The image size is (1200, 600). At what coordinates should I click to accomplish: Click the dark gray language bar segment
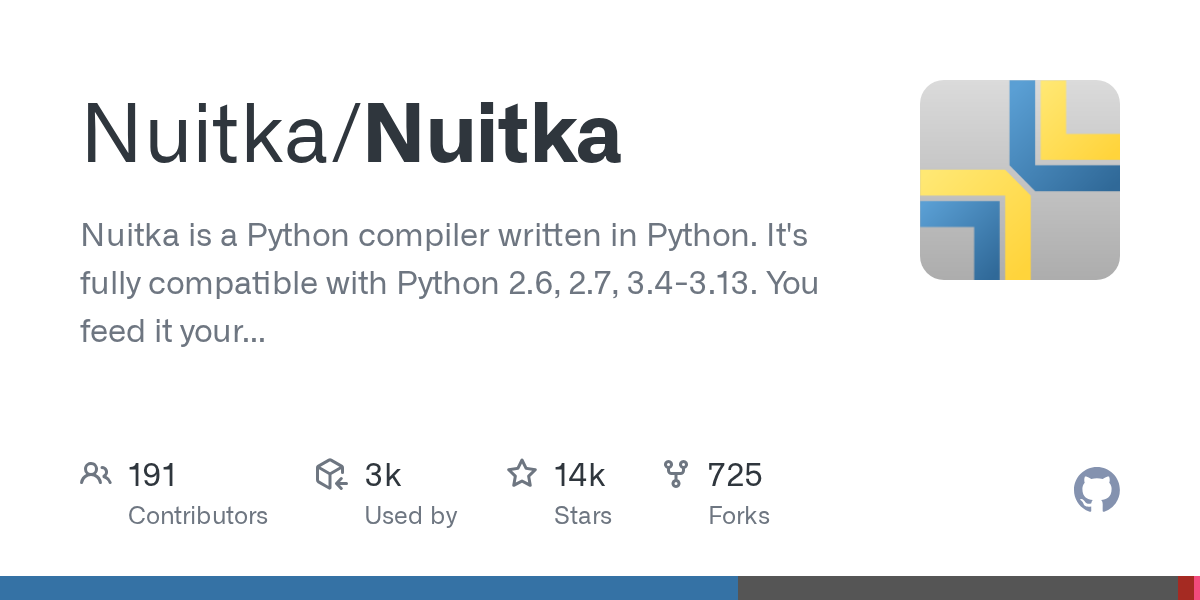[957, 588]
